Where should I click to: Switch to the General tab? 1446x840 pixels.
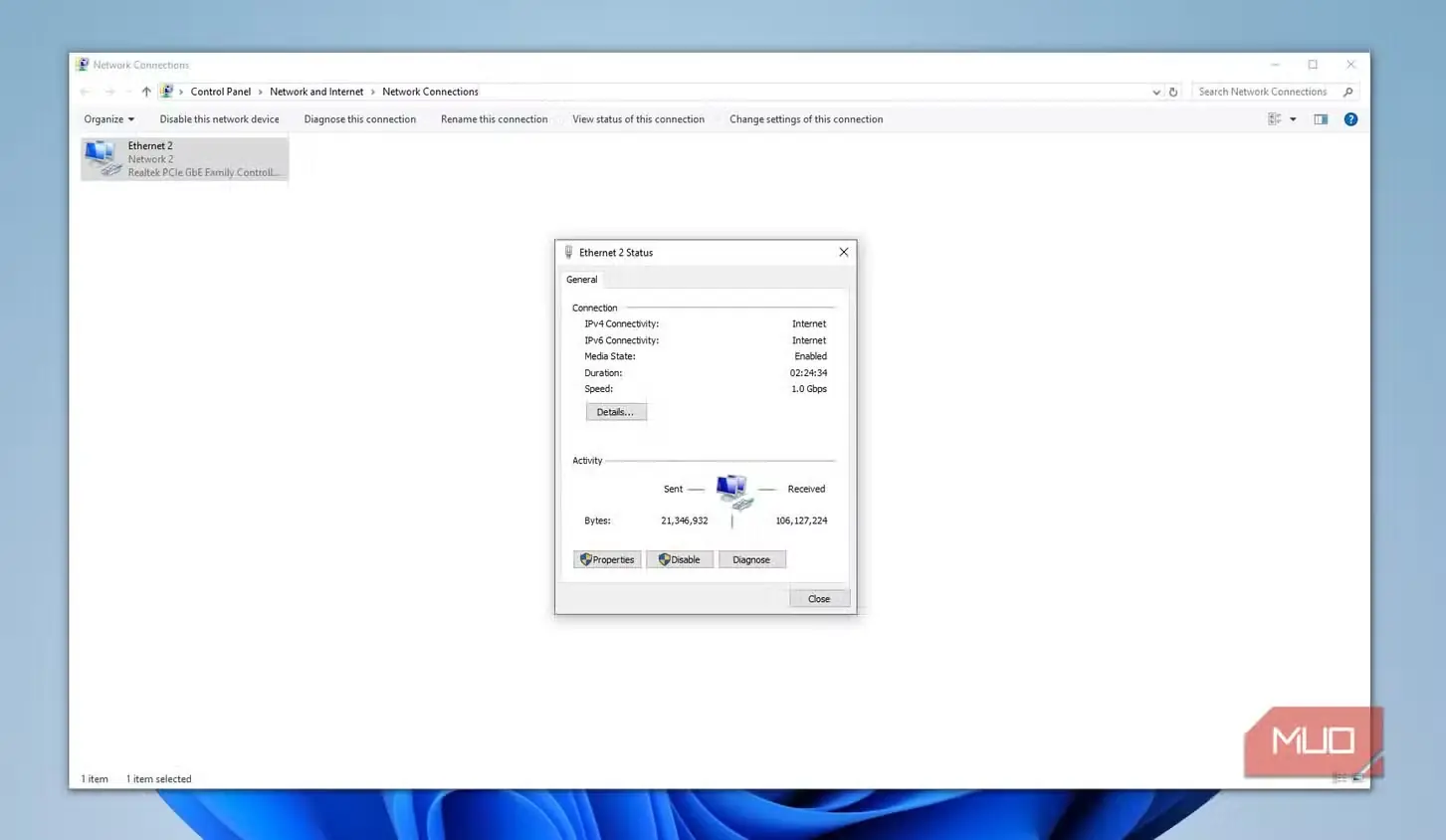[x=582, y=280]
